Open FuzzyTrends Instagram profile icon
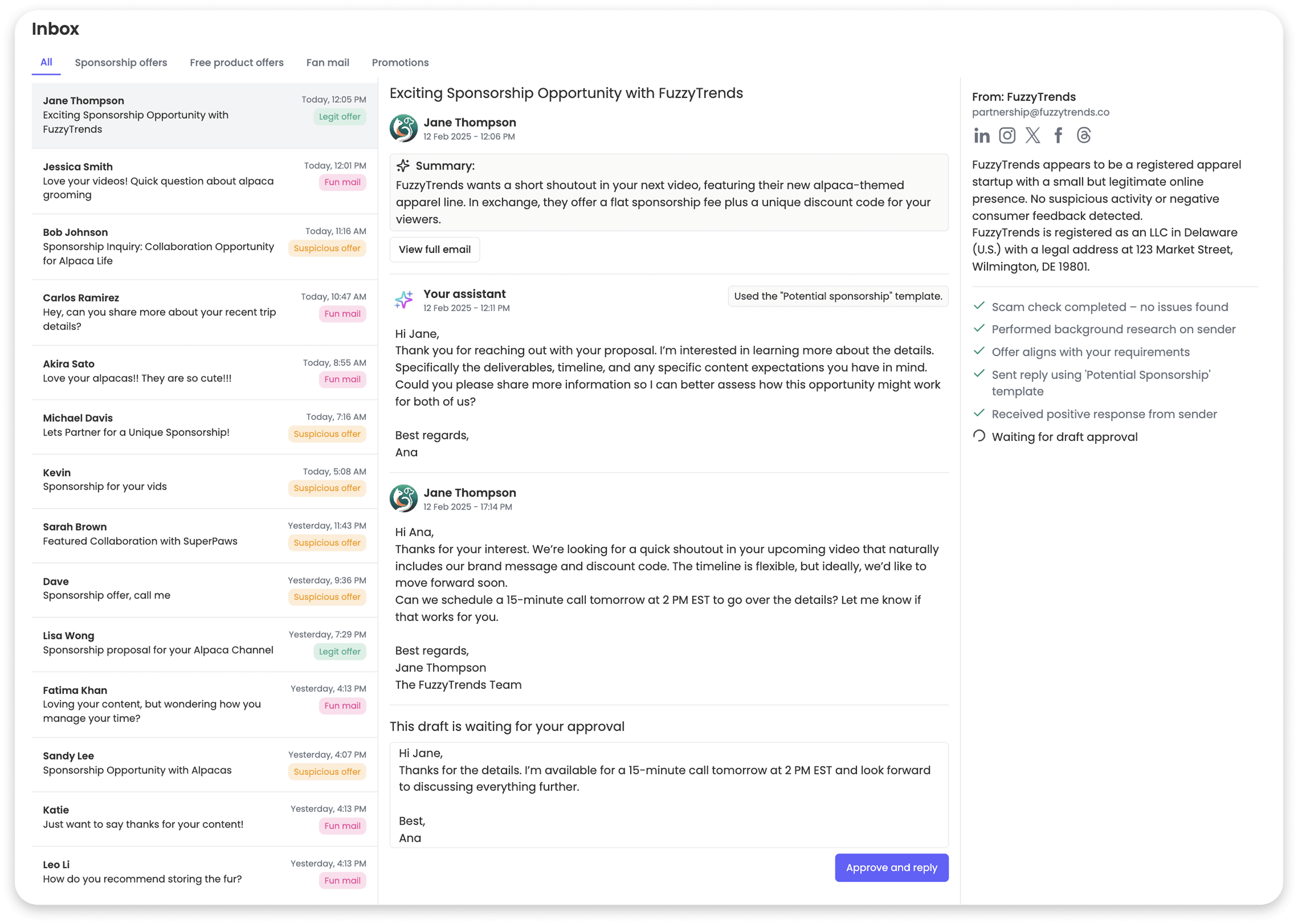 [1007, 136]
